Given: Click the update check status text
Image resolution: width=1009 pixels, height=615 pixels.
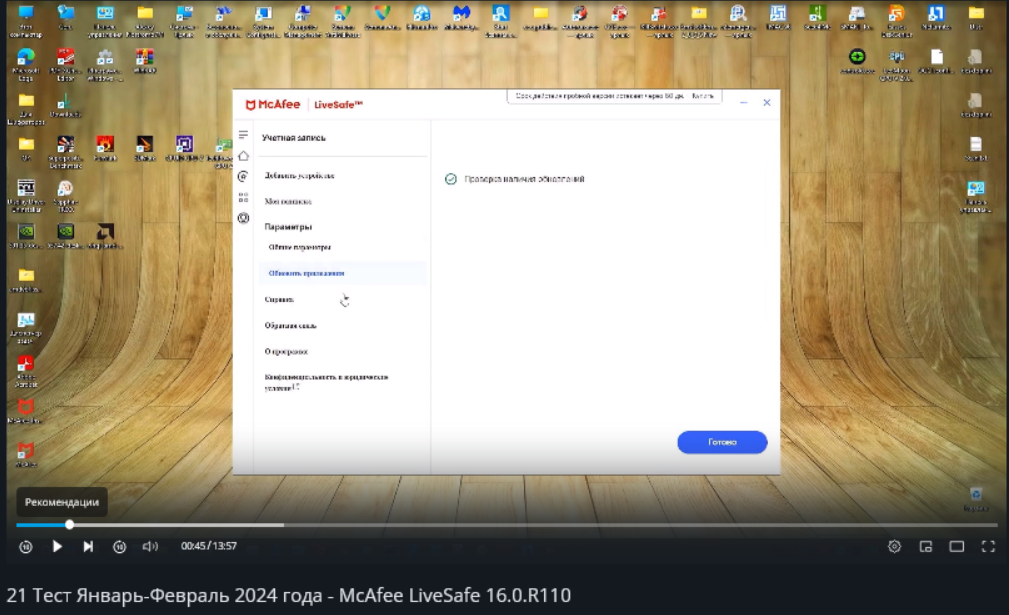Looking at the screenshot, I should tap(524, 179).
